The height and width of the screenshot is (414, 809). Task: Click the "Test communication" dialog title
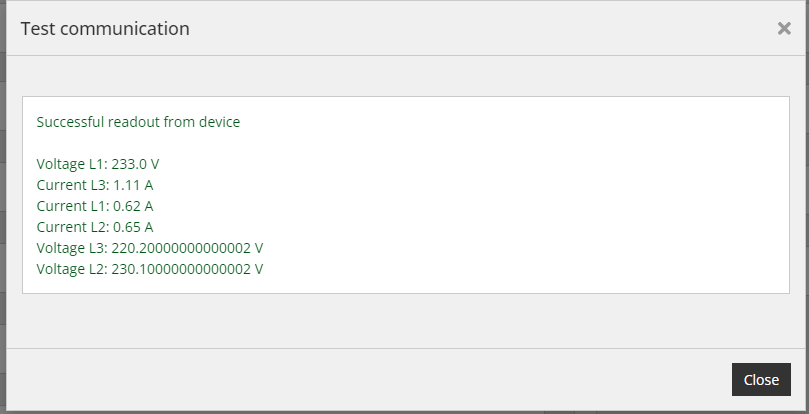tap(105, 28)
